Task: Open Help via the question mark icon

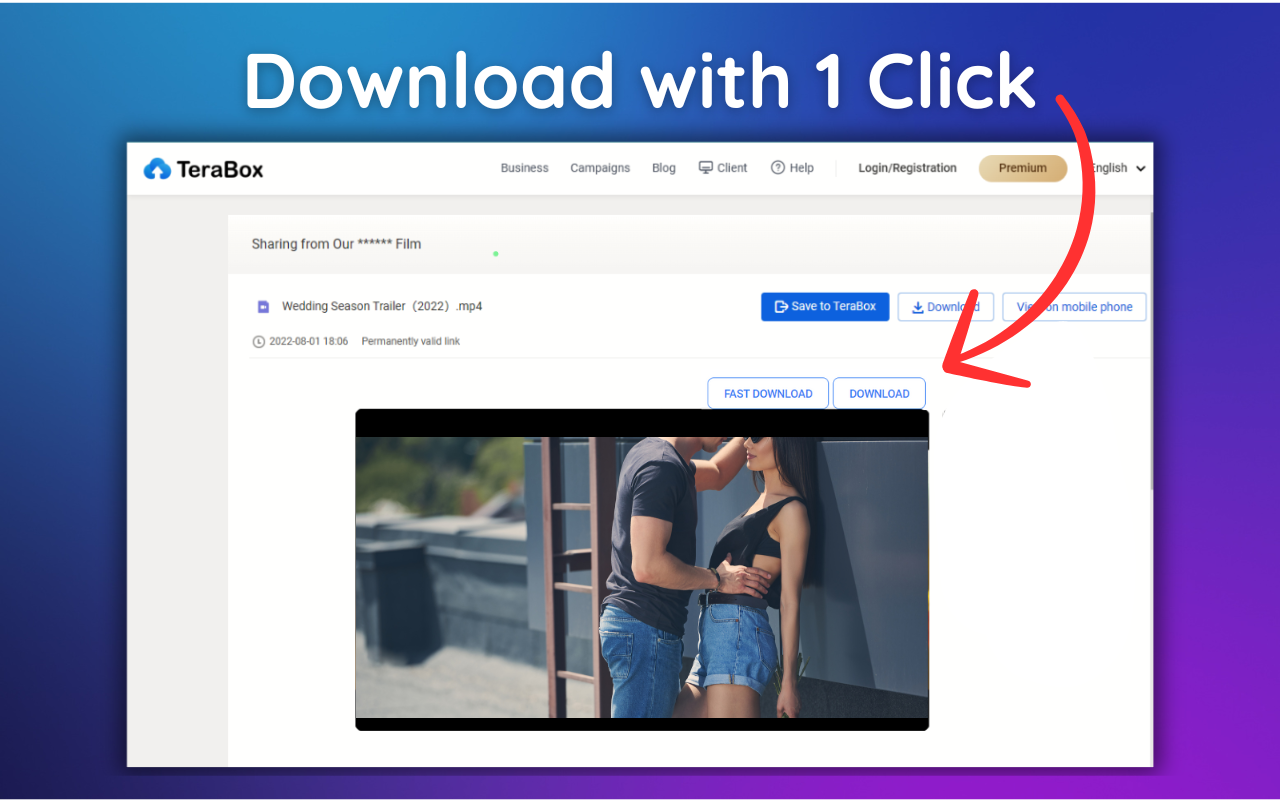Action: coord(777,167)
